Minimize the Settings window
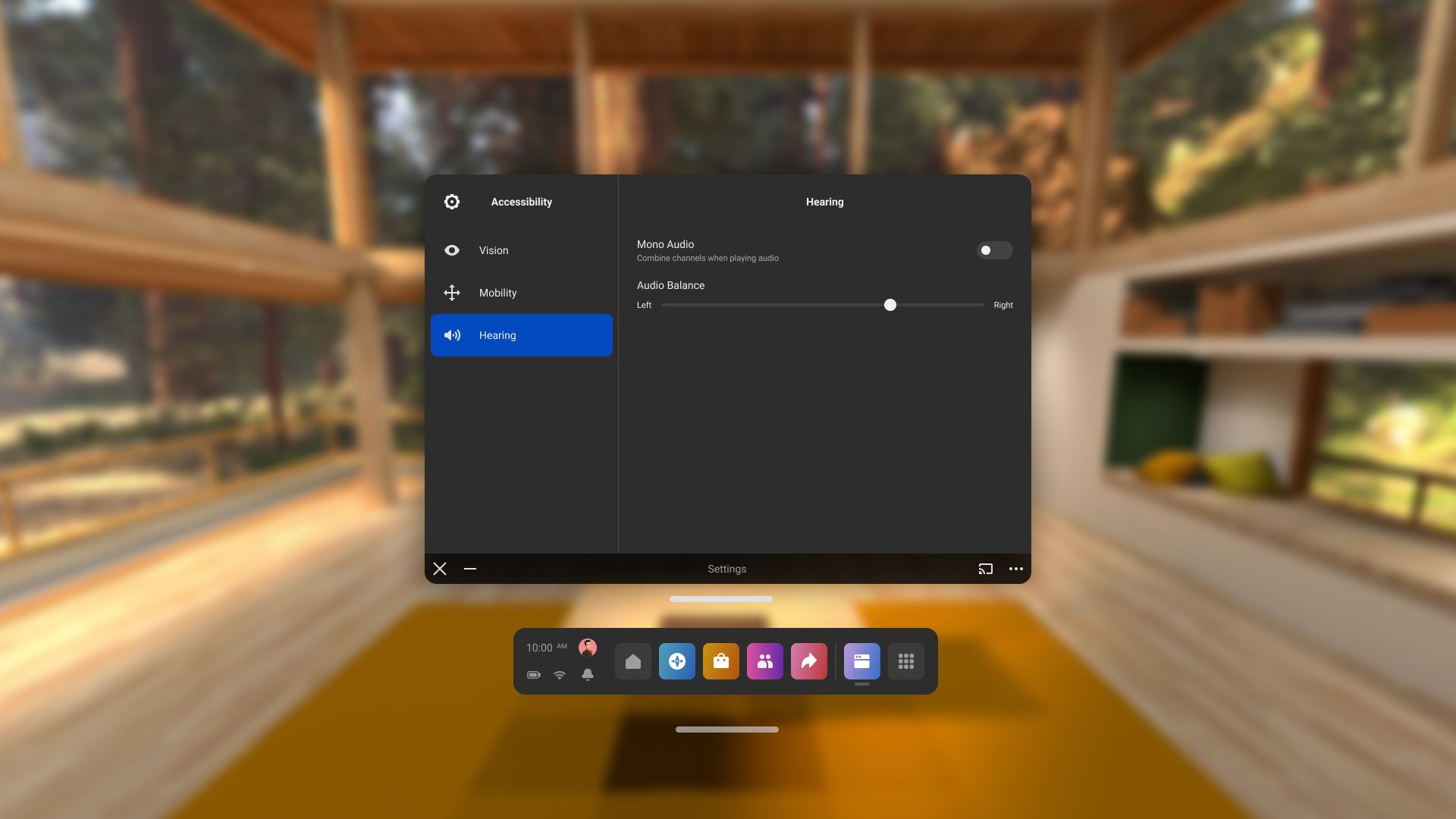This screenshot has width=1456, height=819. coord(470,569)
